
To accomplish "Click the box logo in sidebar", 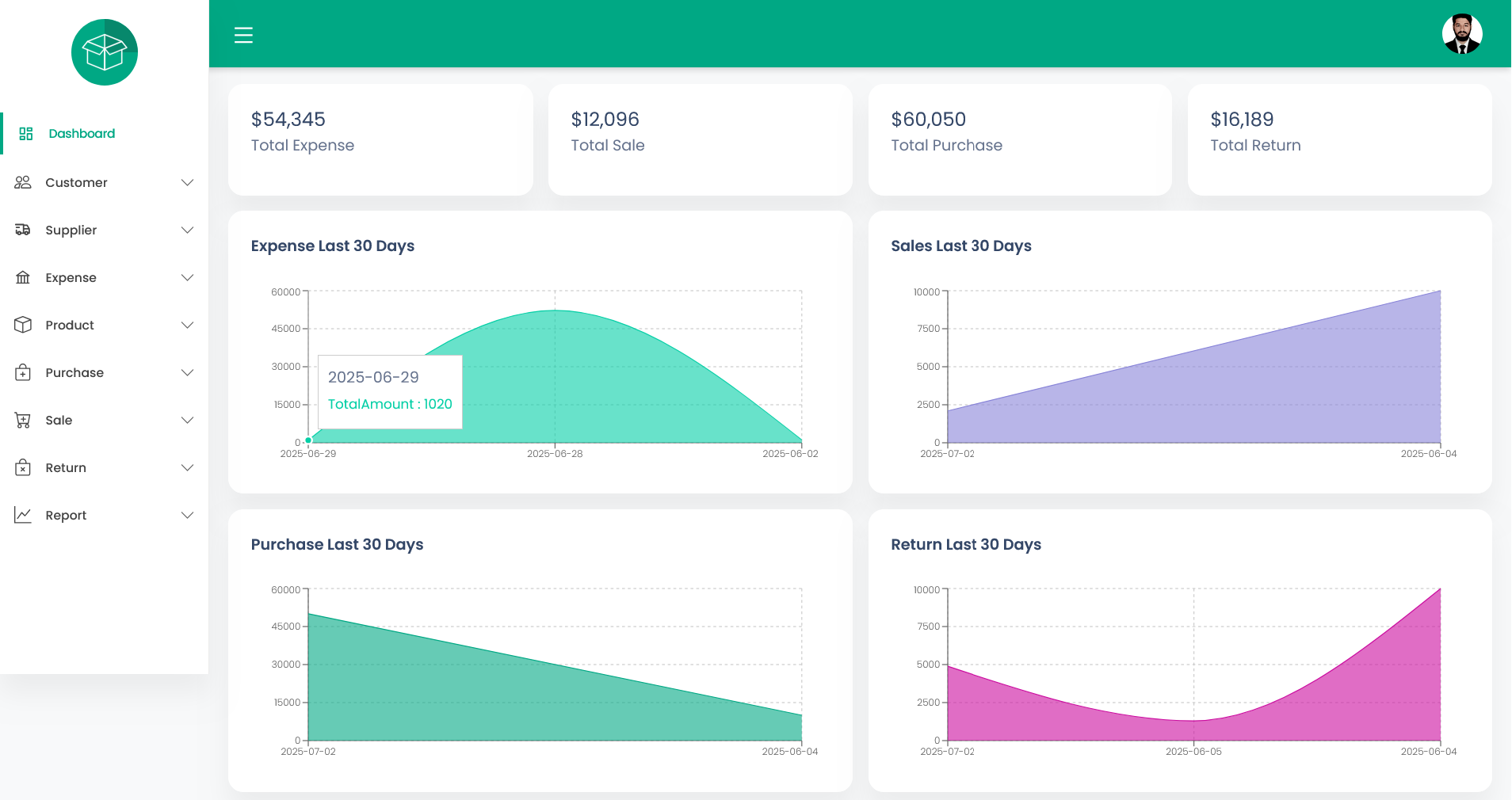I will 105,52.
